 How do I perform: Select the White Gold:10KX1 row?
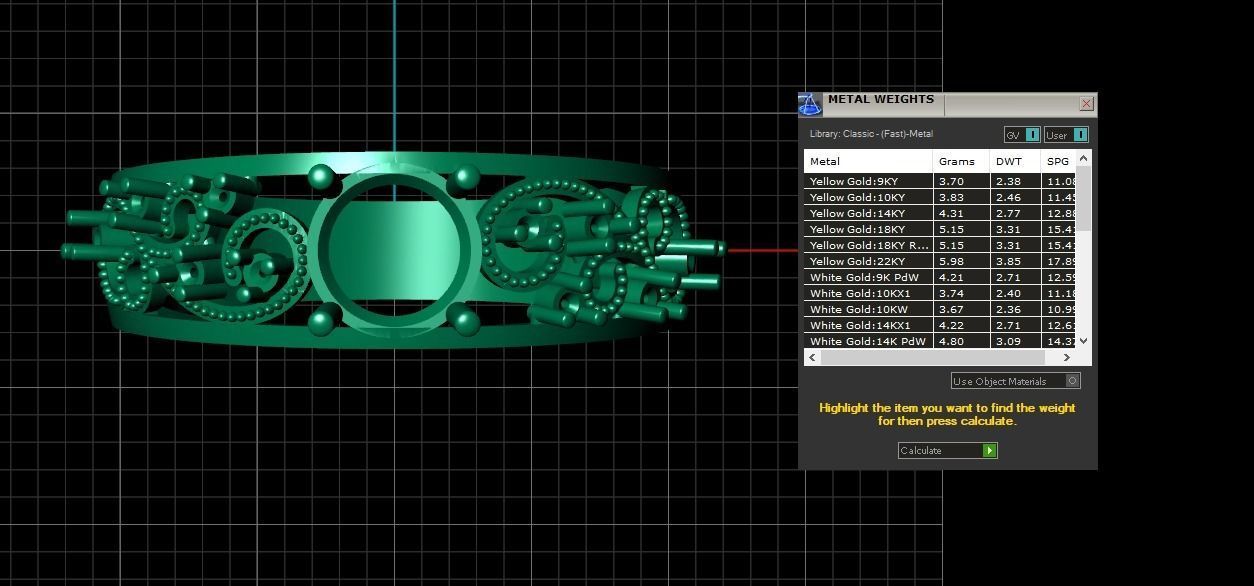click(x=940, y=293)
